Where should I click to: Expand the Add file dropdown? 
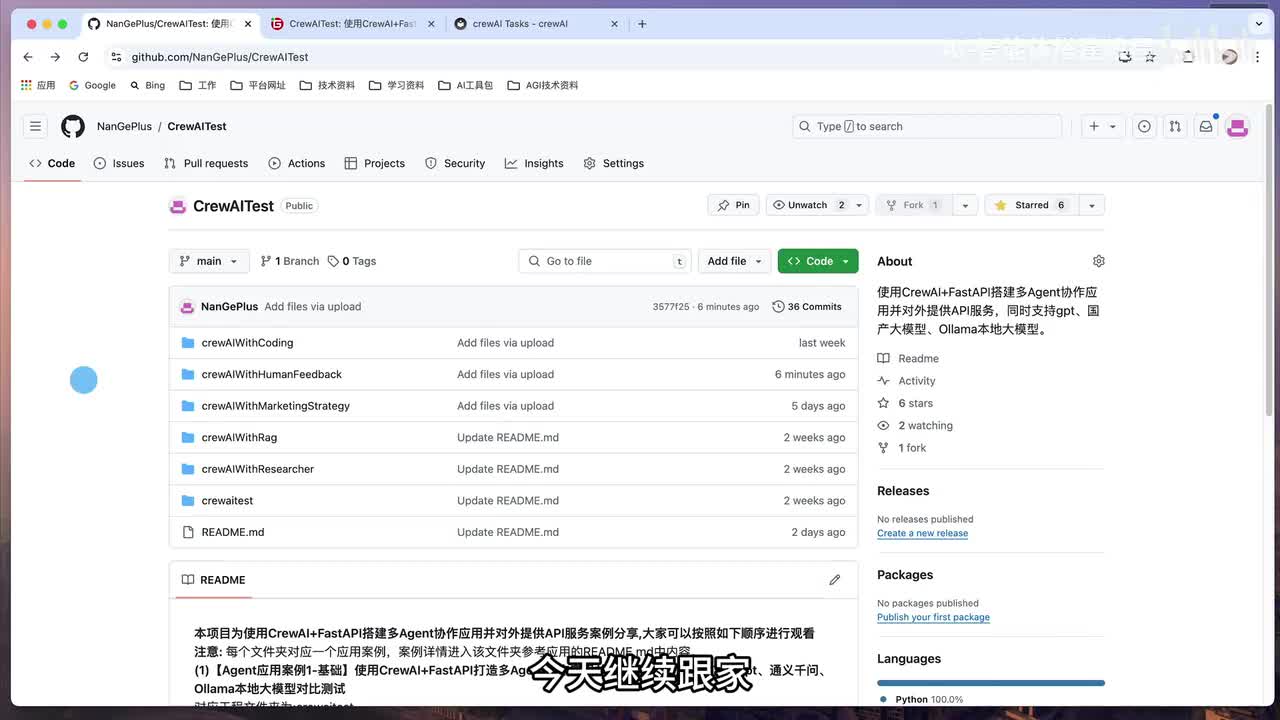(734, 261)
